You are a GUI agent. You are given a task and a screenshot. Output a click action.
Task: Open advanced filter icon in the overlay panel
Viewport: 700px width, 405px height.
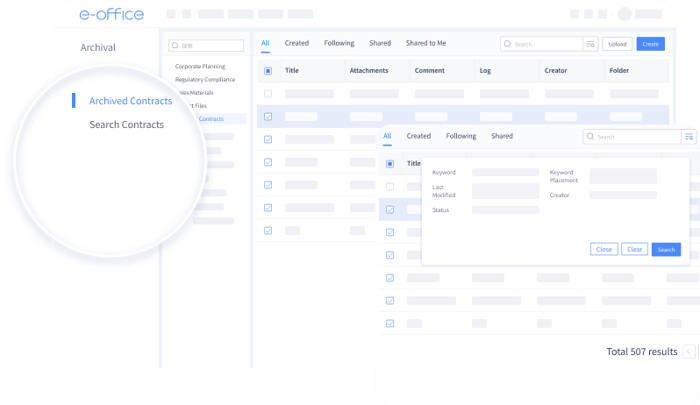689,137
